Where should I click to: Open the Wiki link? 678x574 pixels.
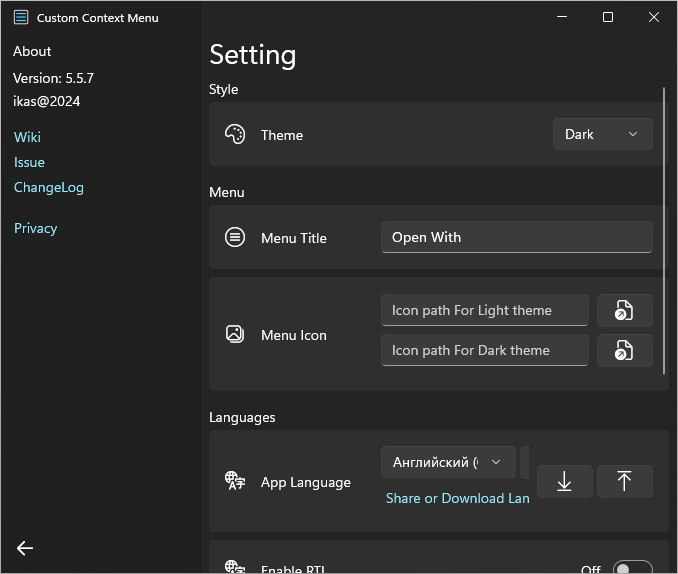[27, 137]
